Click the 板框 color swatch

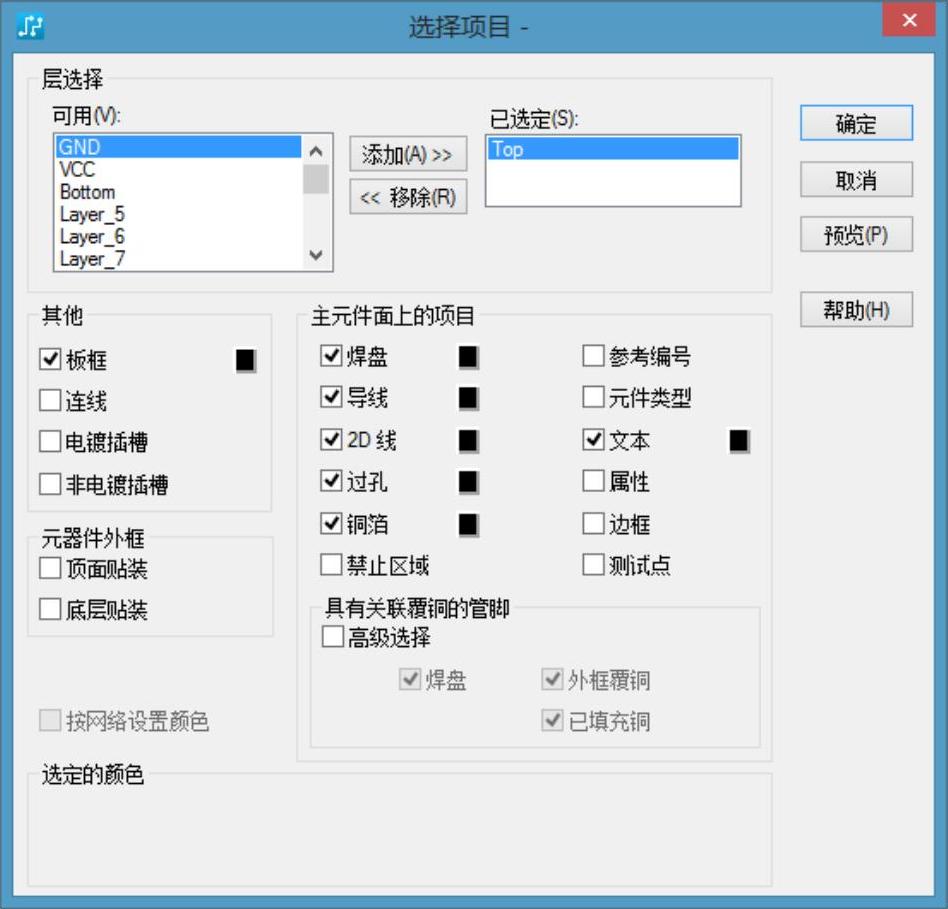(x=245, y=360)
